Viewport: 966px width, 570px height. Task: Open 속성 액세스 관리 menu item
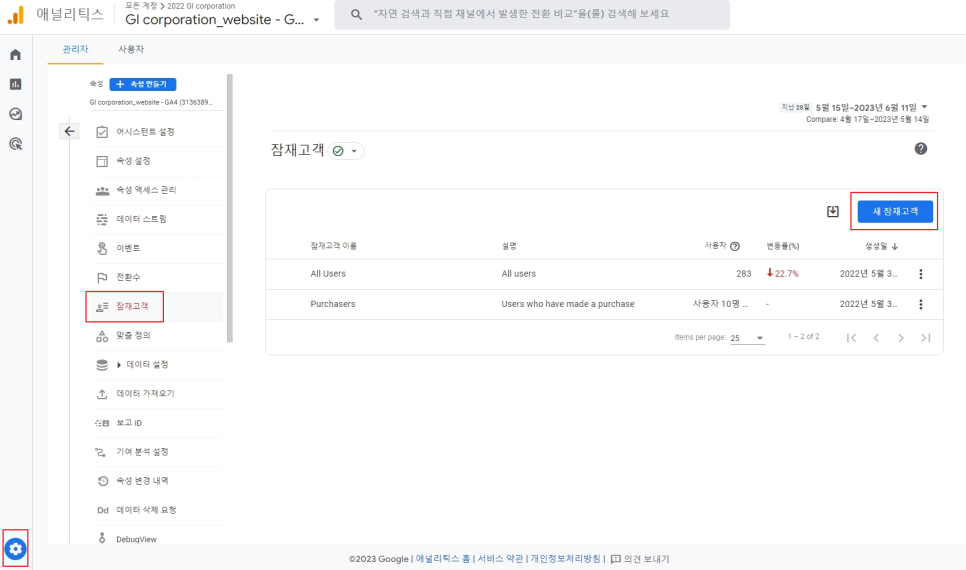[x=157, y=190]
